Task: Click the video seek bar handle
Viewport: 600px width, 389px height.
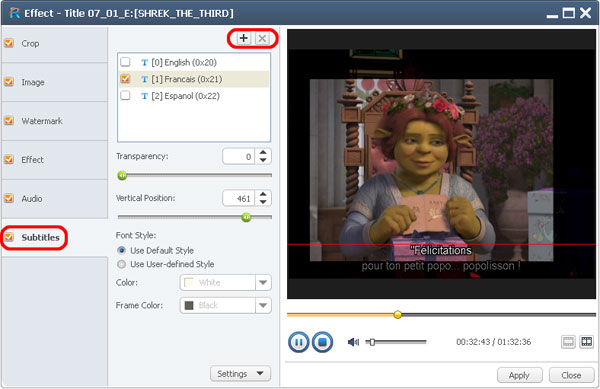Action: click(398, 314)
